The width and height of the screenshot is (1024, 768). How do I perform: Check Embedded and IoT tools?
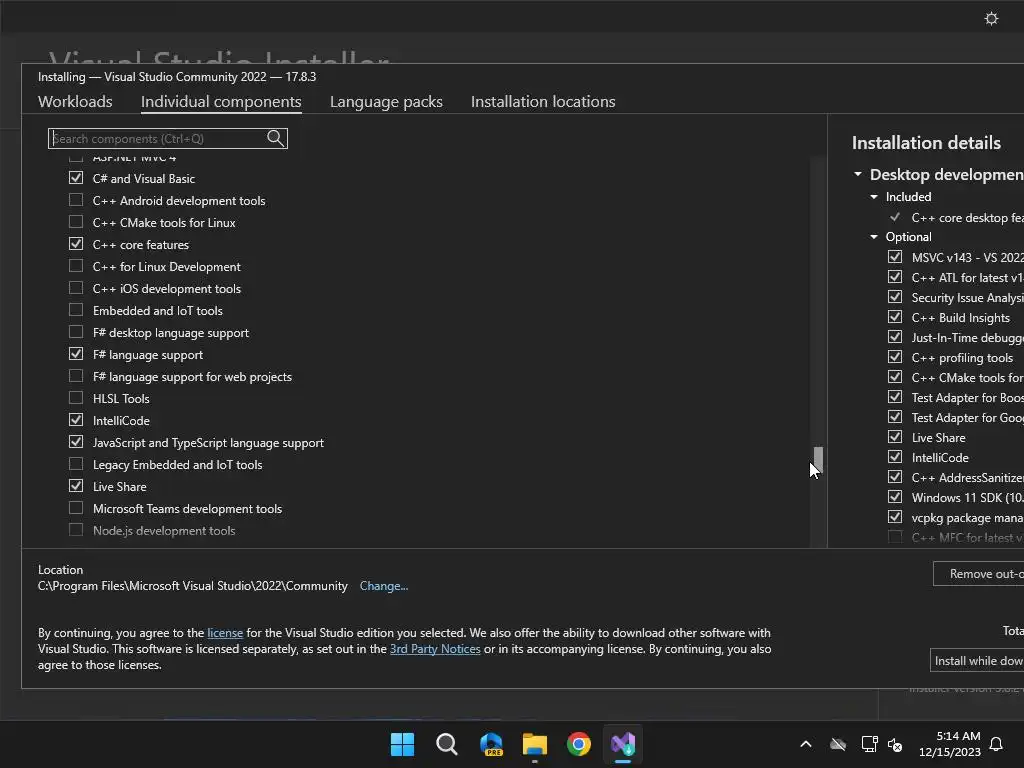click(76, 310)
